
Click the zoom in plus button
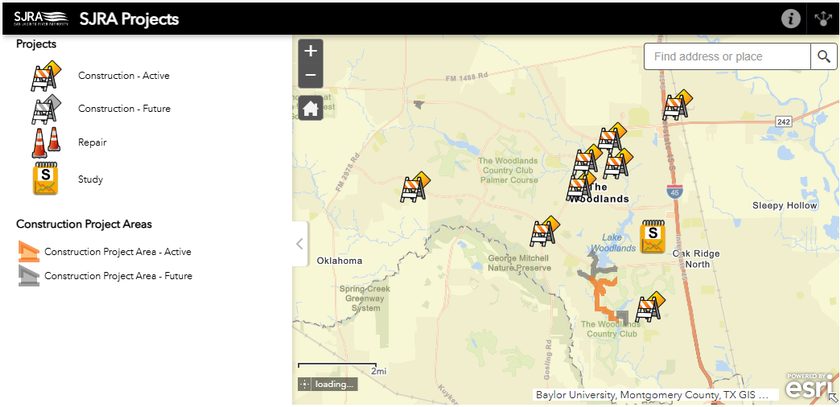click(310, 51)
